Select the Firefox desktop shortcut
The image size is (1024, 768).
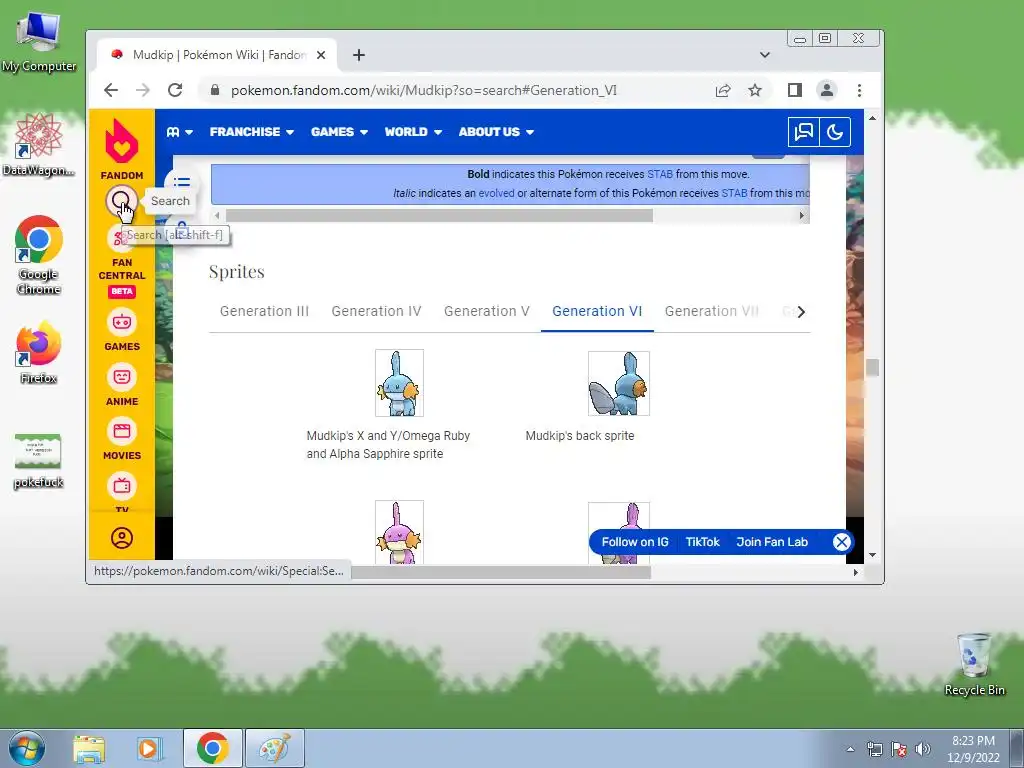pyautogui.click(x=39, y=352)
